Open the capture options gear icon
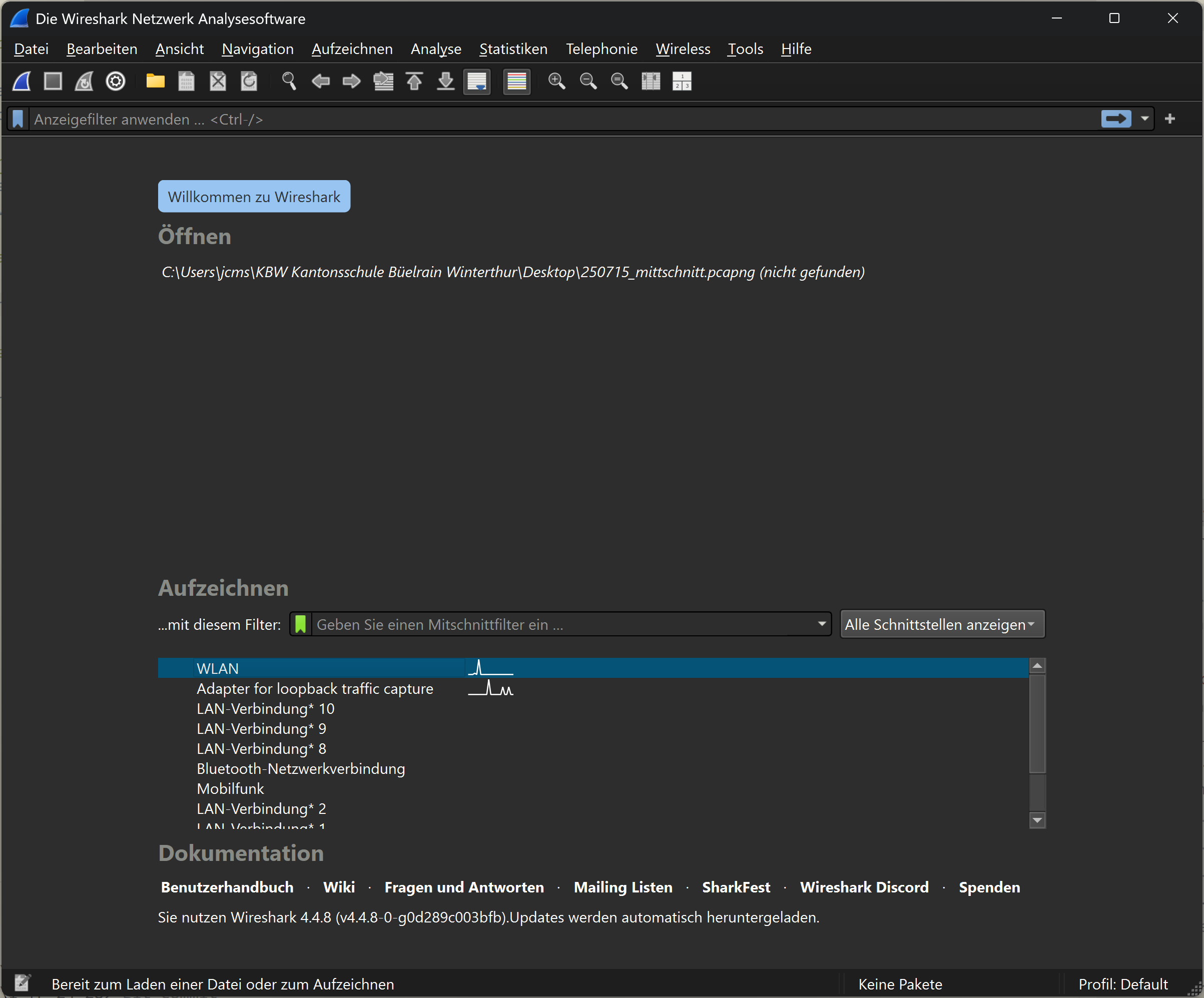The image size is (1204, 998). click(115, 82)
